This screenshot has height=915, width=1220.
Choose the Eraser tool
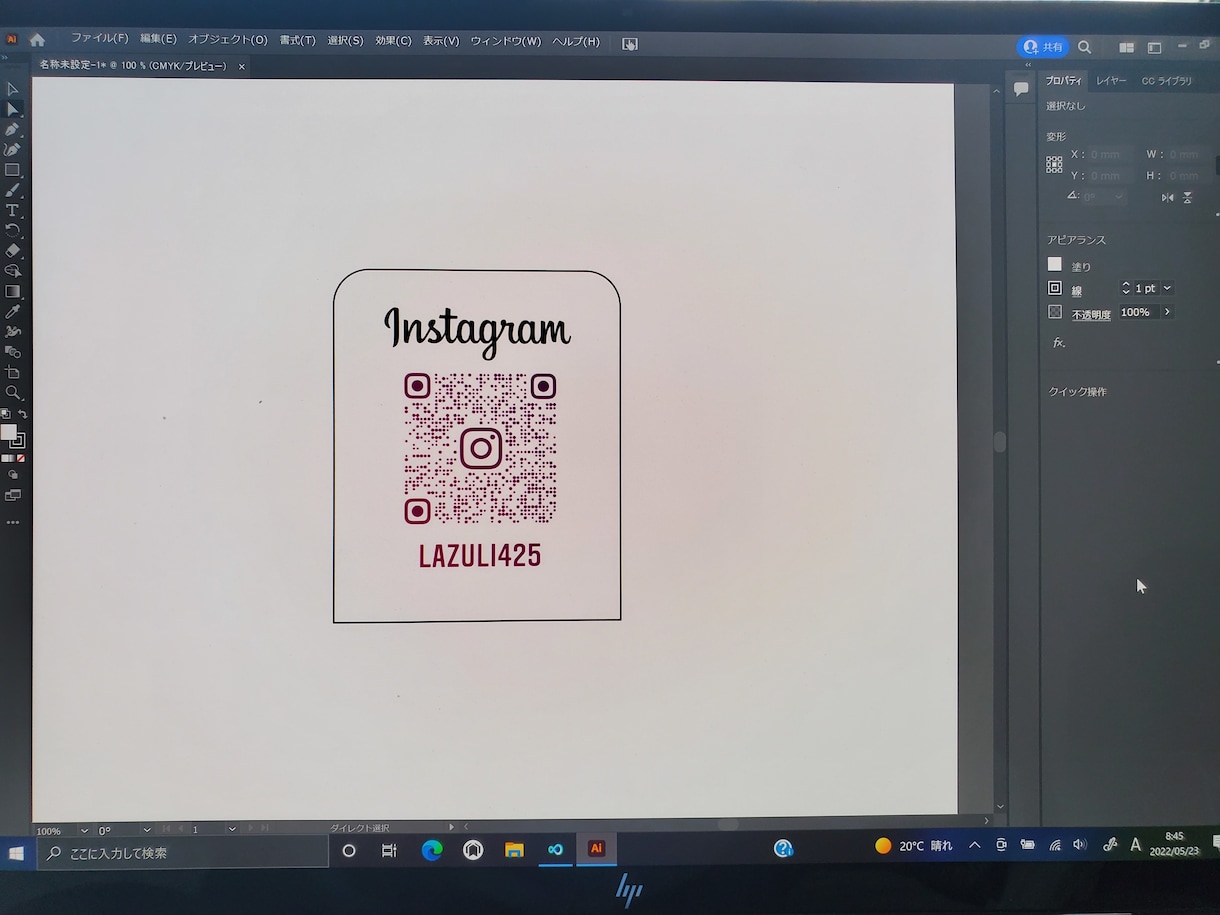click(x=12, y=250)
